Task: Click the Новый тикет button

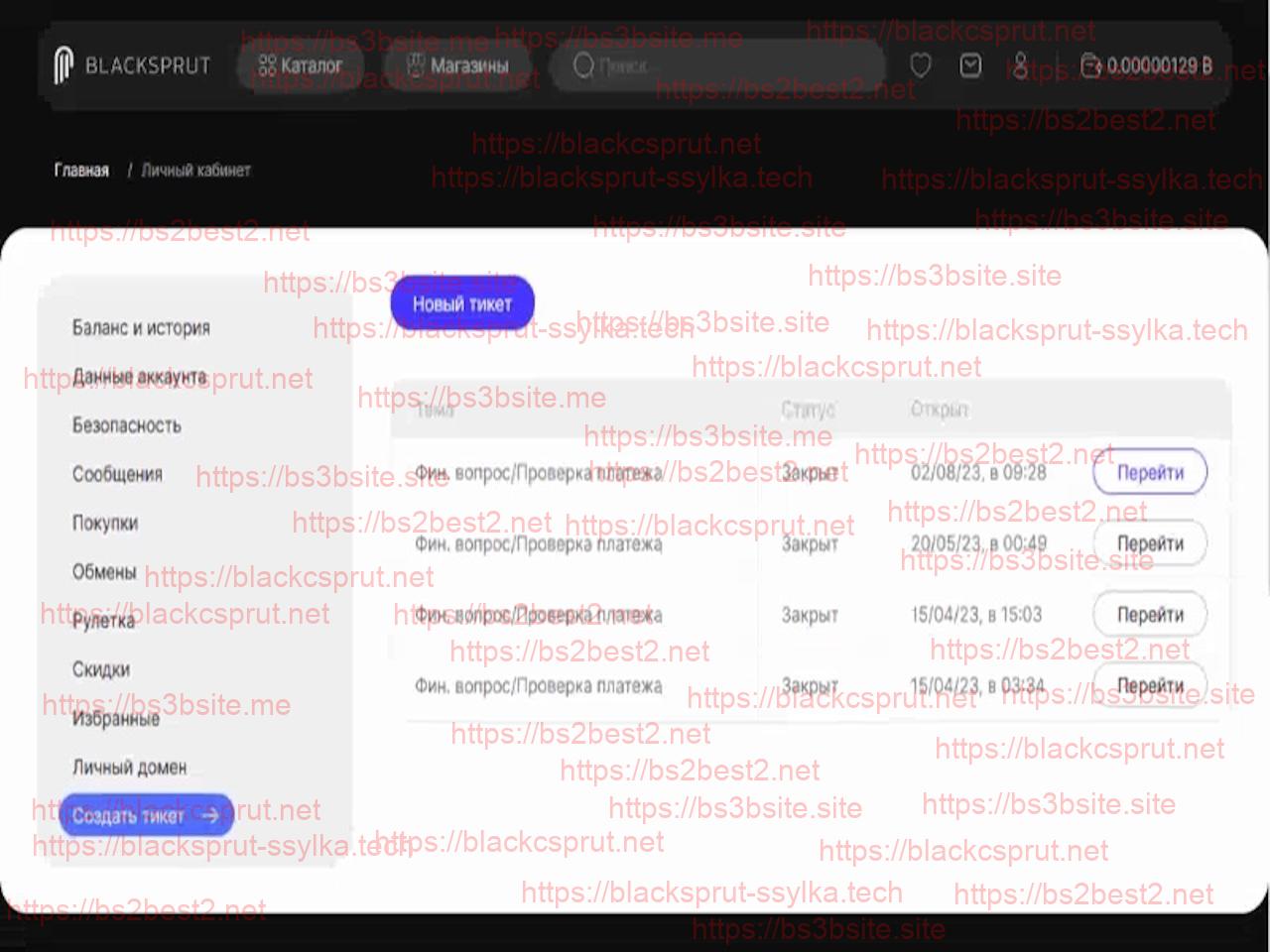Action: point(462,303)
